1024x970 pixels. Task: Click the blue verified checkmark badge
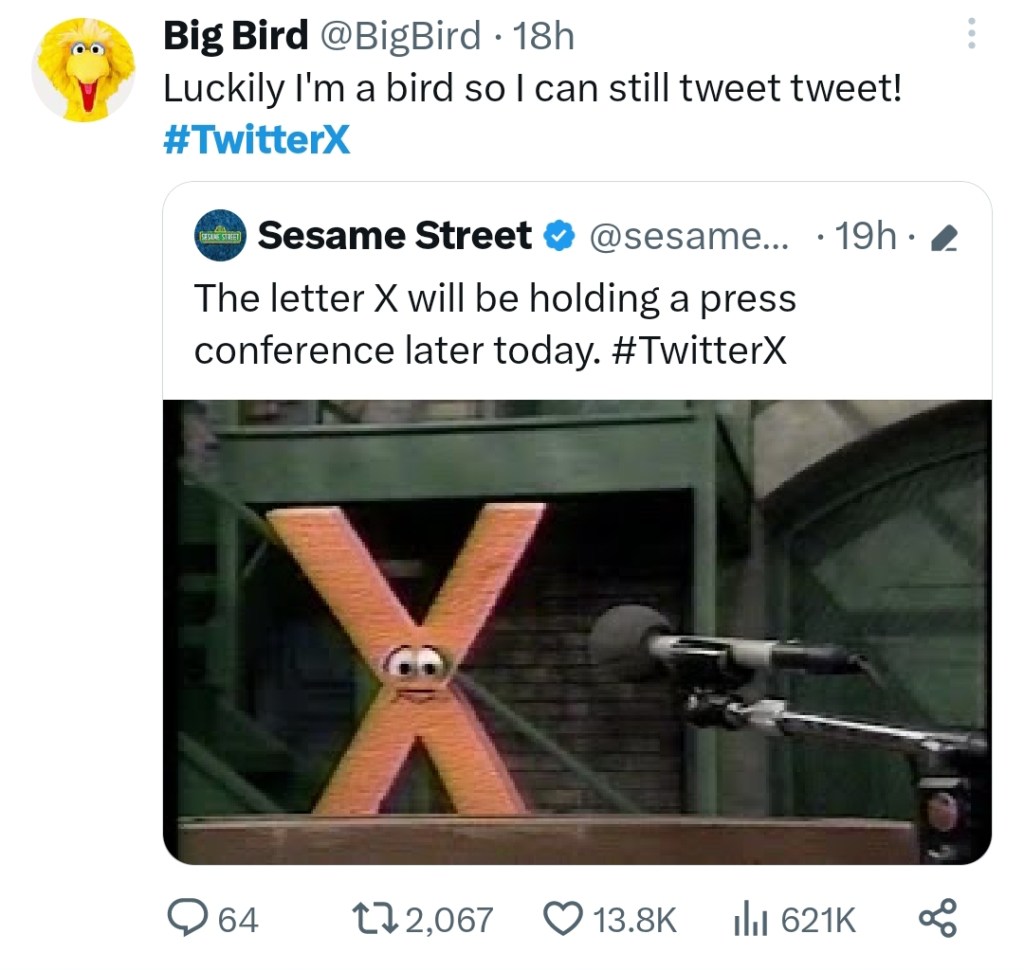click(557, 237)
